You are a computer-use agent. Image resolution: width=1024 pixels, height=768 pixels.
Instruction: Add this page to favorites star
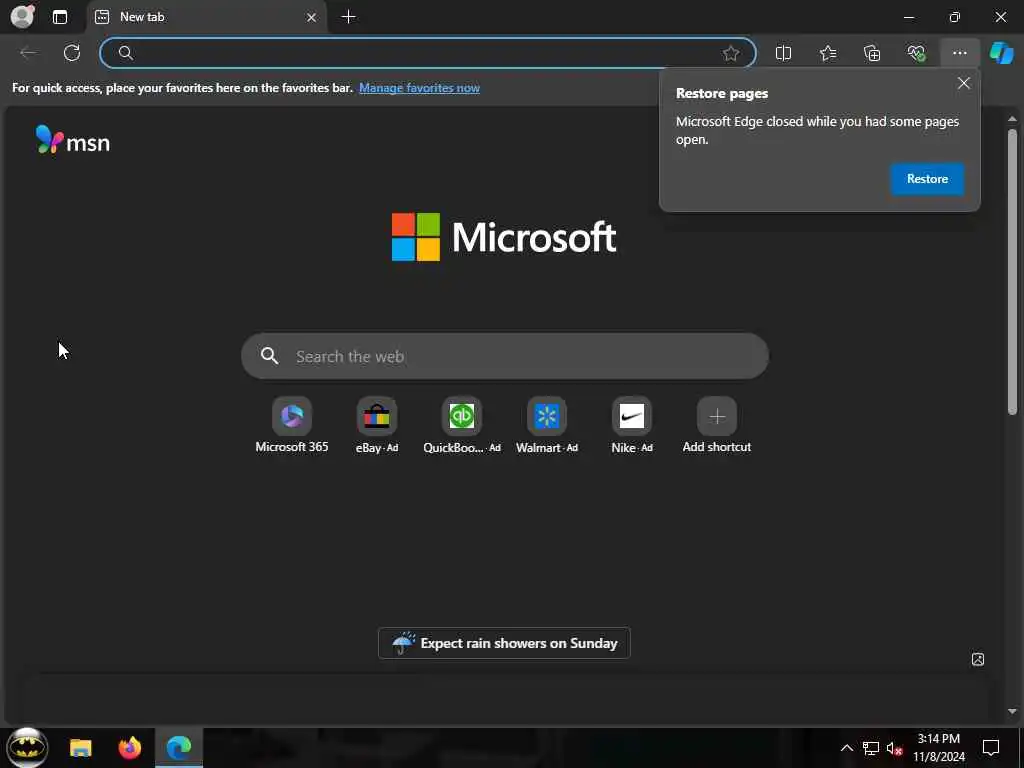click(731, 53)
